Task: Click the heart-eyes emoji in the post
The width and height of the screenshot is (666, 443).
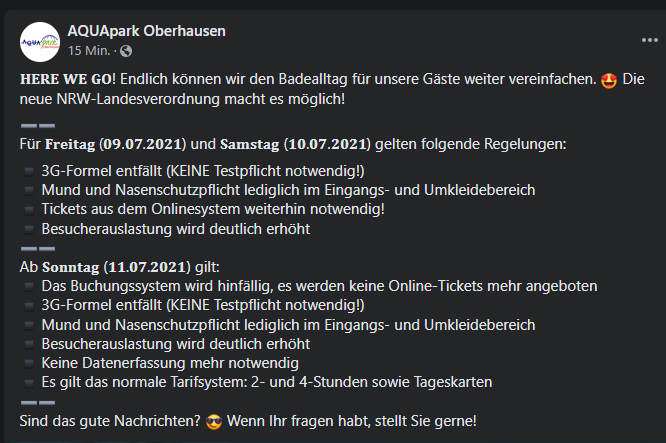Action: (x=606, y=79)
